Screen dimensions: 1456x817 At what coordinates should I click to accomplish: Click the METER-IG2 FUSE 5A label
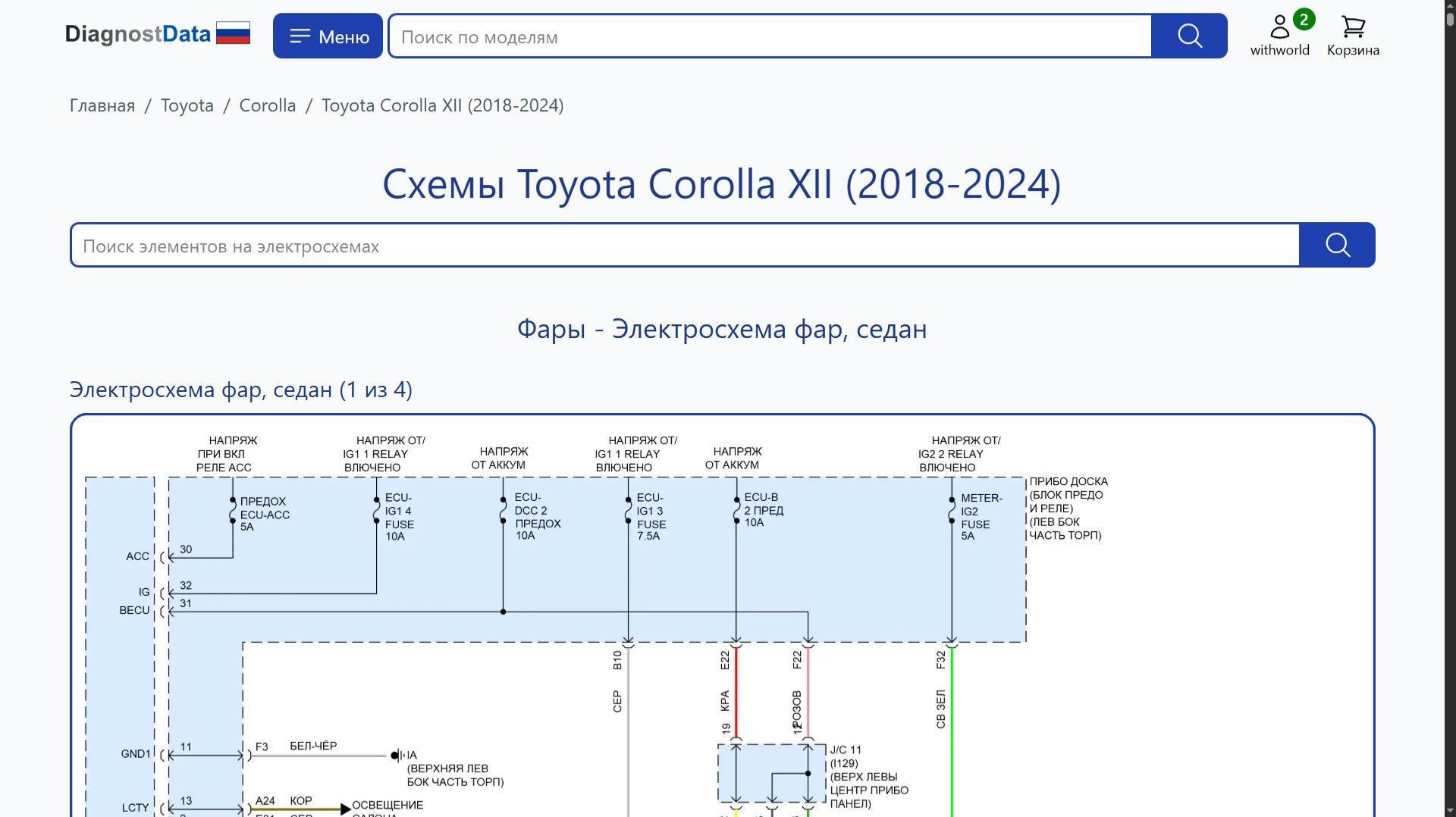[981, 517]
